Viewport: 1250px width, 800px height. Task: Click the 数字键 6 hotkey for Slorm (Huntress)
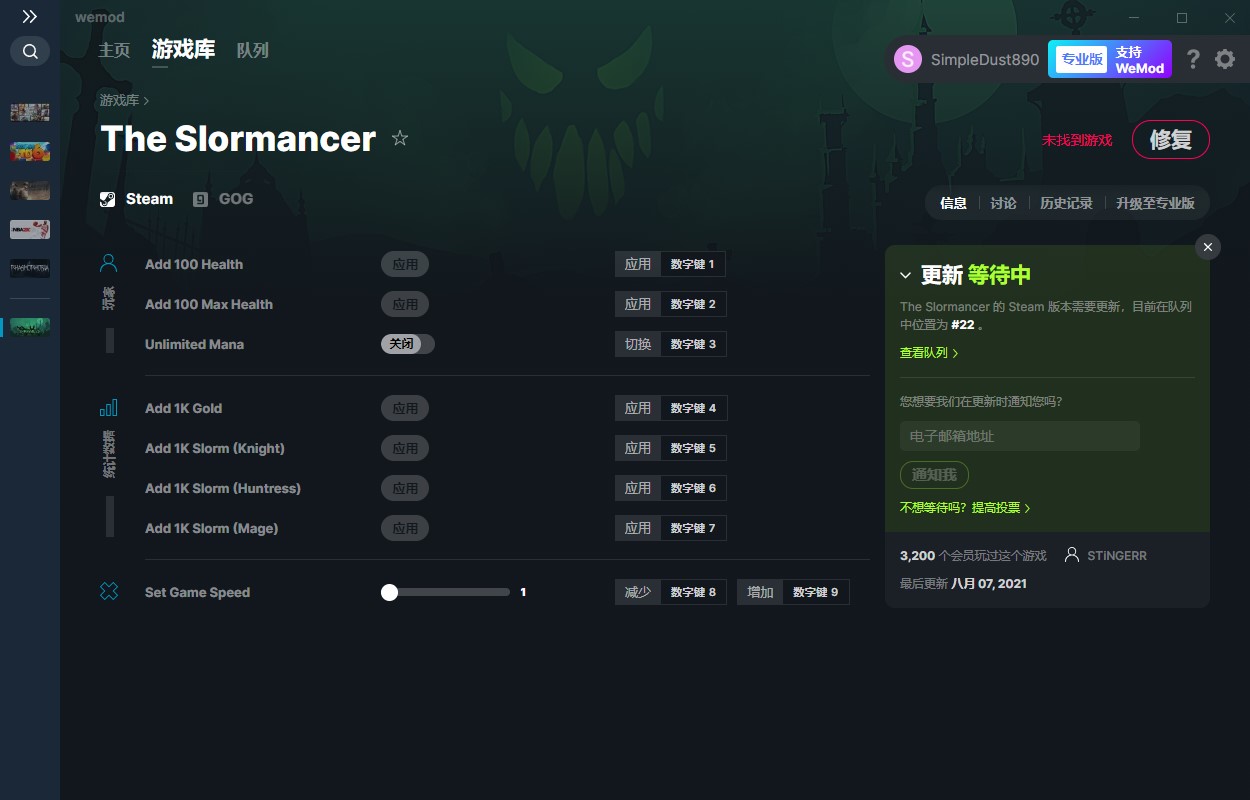(x=693, y=488)
